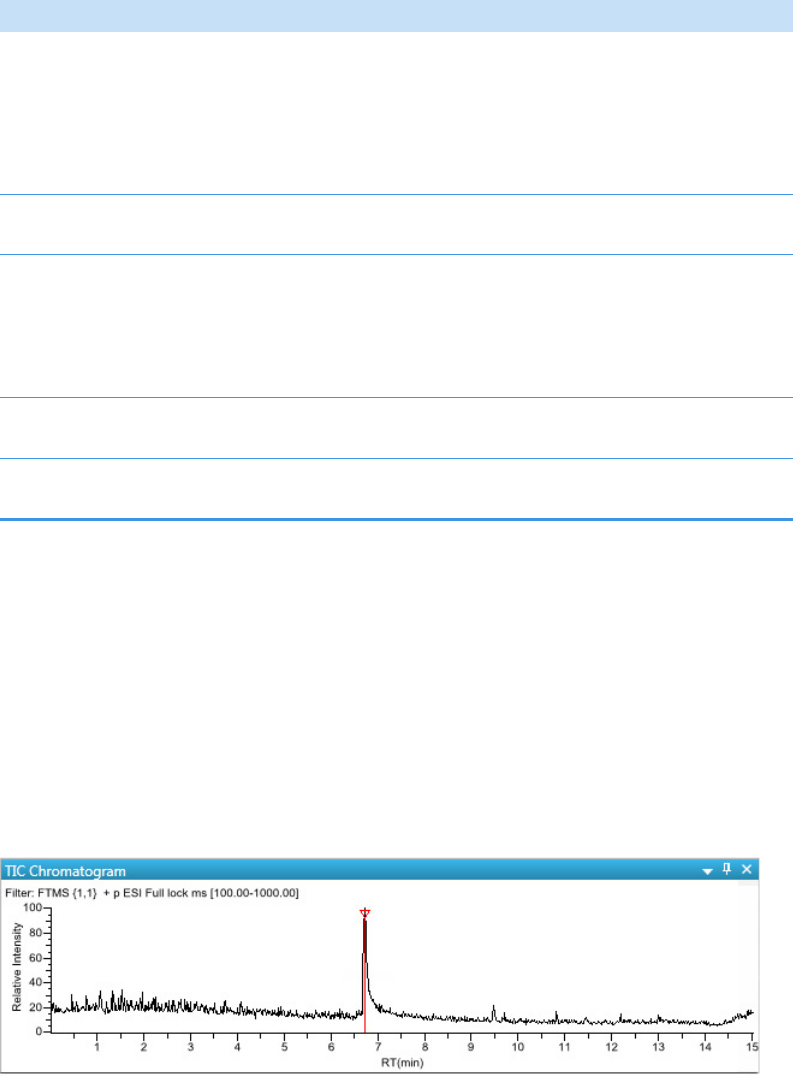The width and height of the screenshot is (793, 1076).
Task: Click the filter text 'FTMS {1,1} + p ESI Full lock ms'
Action: click(x=122, y=893)
